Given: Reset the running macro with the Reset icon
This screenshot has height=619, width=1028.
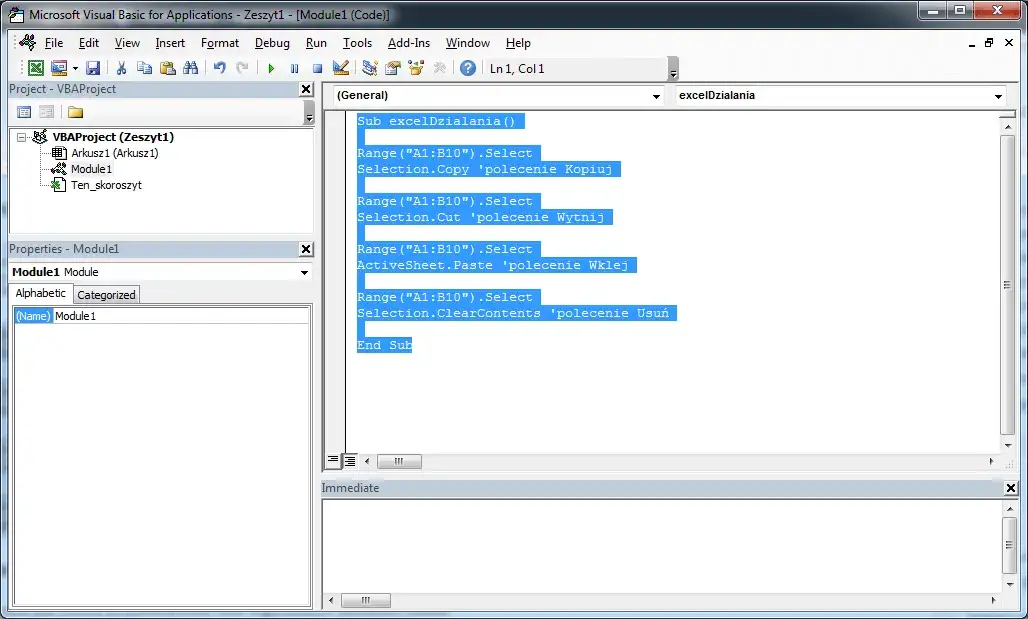Looking at the screenshot, I should coord(317,67).
